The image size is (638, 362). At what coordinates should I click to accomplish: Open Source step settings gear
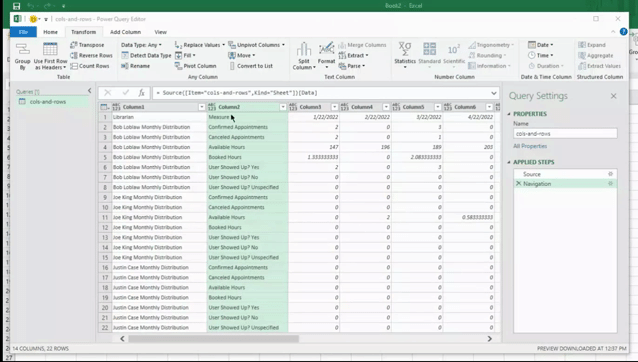[610, 174]
